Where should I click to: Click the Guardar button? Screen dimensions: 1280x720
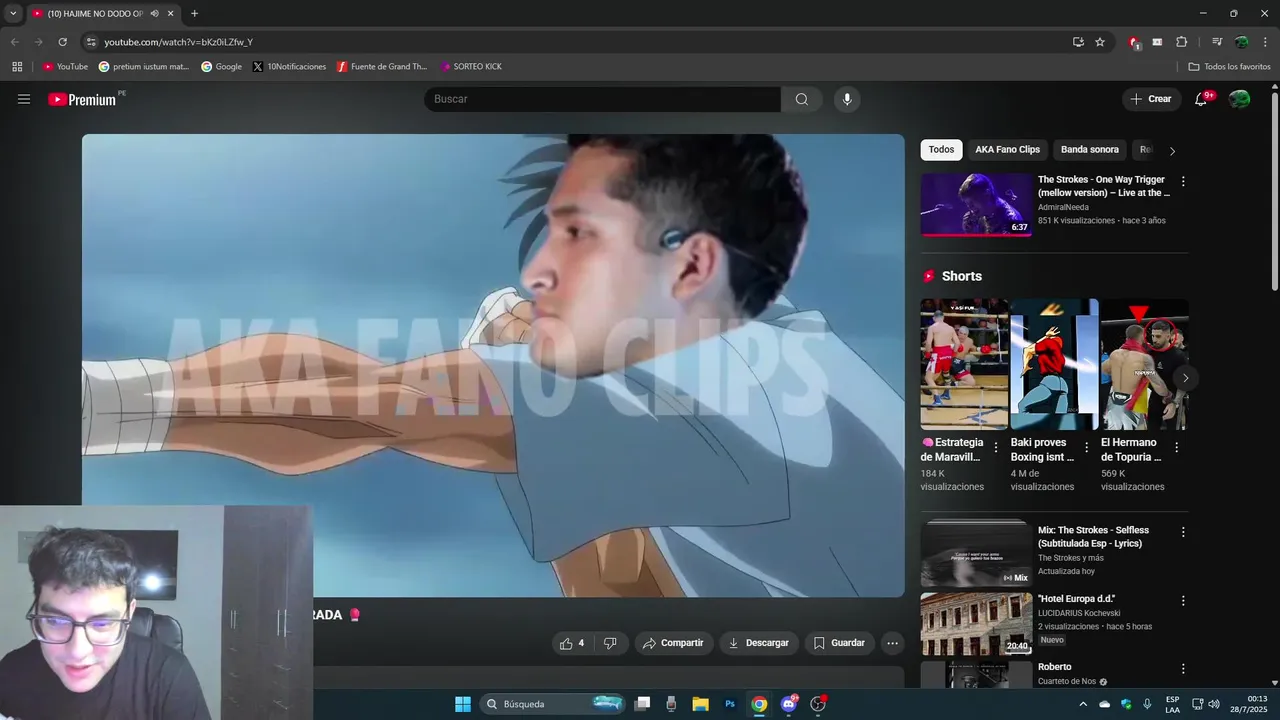pos(839,643)
